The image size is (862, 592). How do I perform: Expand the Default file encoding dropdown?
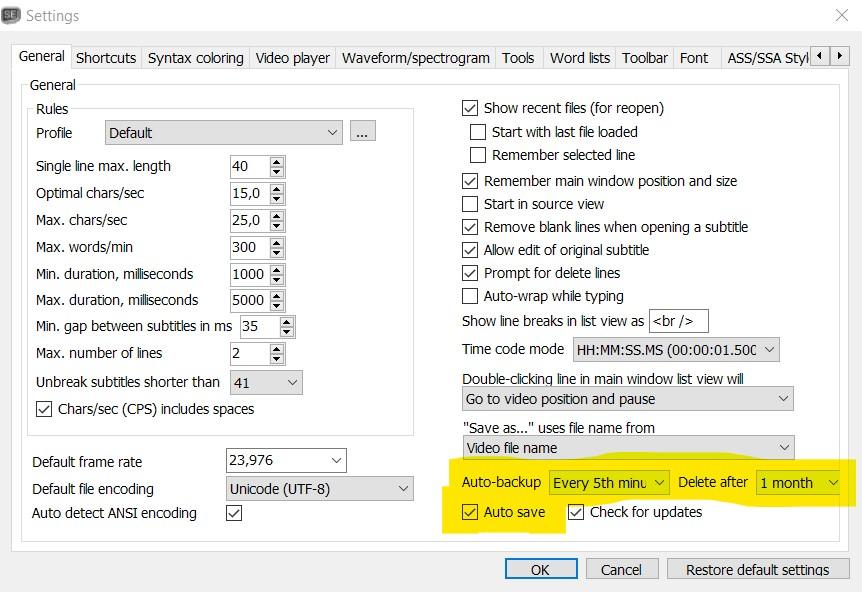click(402, 489)
